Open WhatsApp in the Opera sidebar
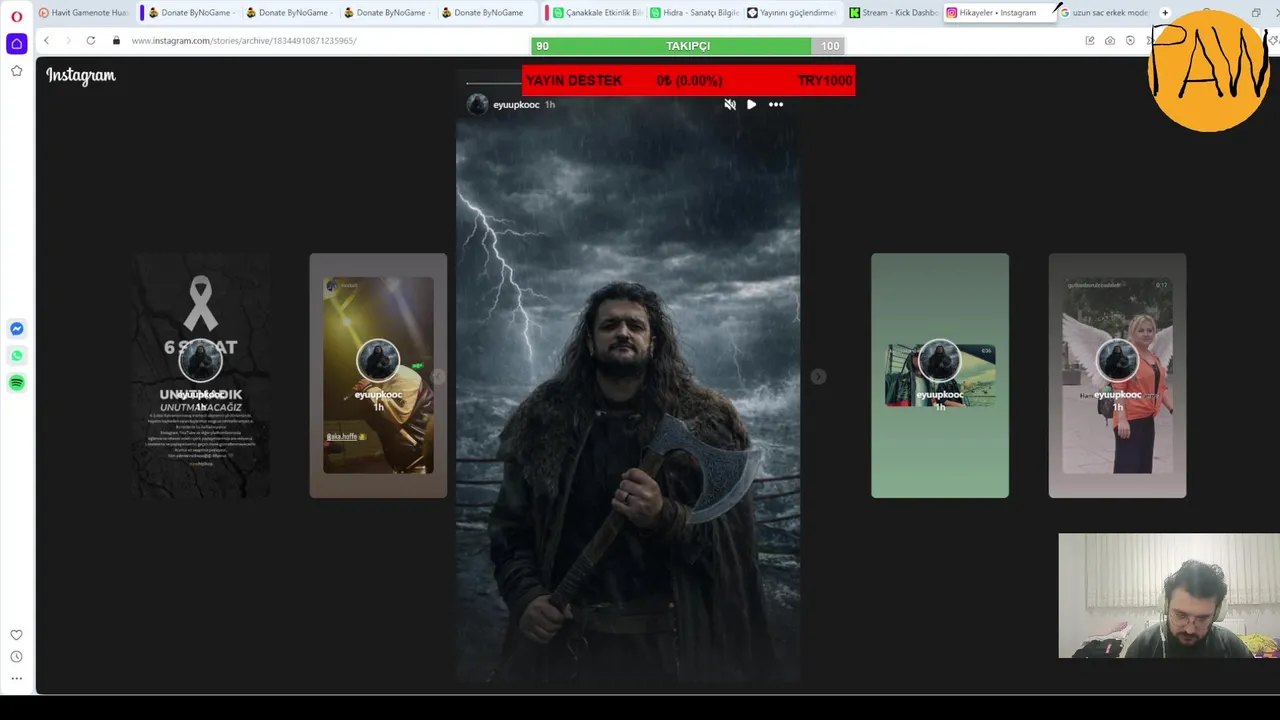Image resolution: width=1280 pixels, height=720 pixels. 16,356
